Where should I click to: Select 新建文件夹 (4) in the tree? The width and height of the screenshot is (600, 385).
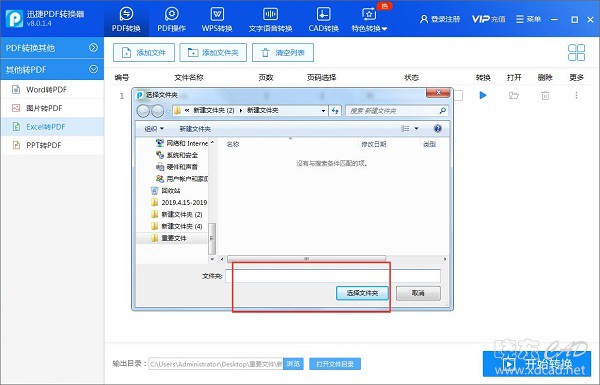click(x=177, y=226)
